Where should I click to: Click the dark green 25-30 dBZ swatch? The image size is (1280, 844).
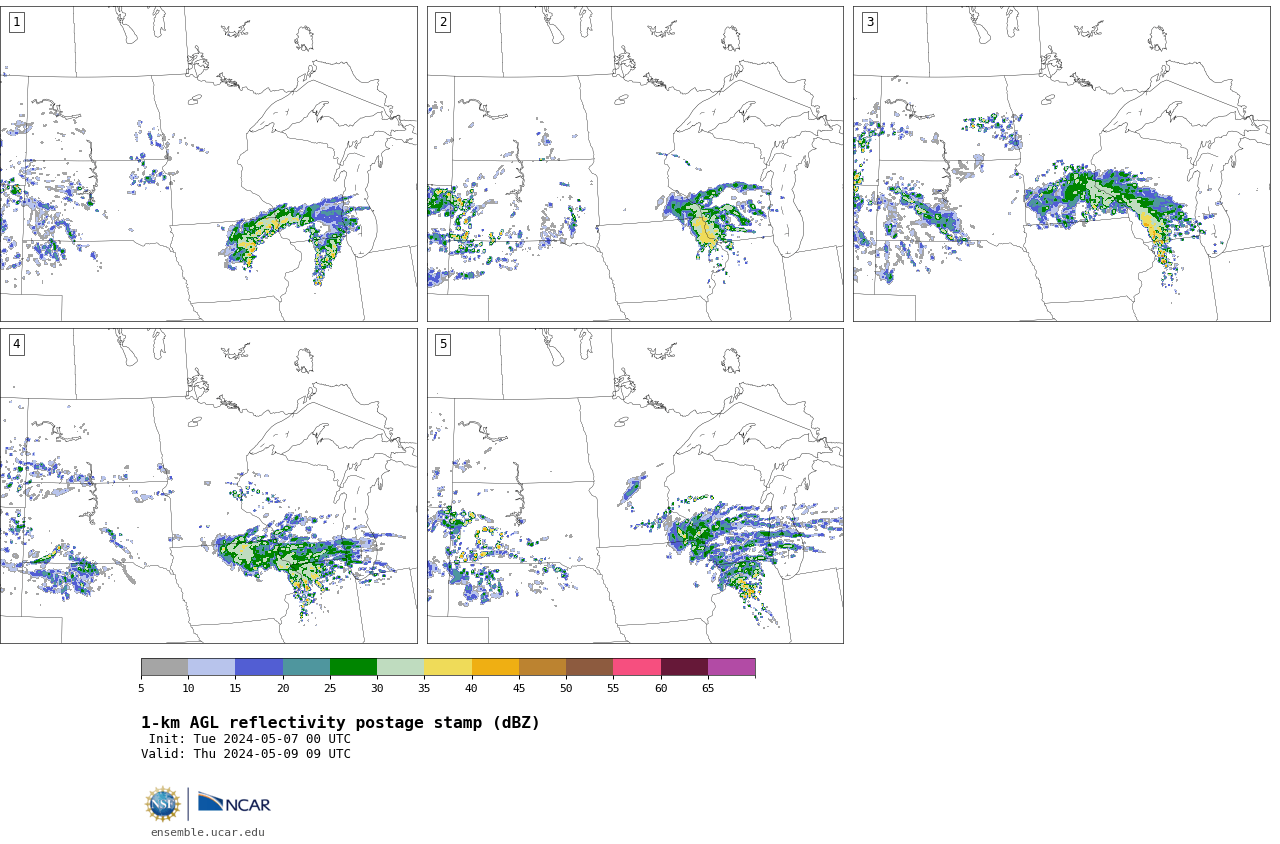click(x=353, y=667)
